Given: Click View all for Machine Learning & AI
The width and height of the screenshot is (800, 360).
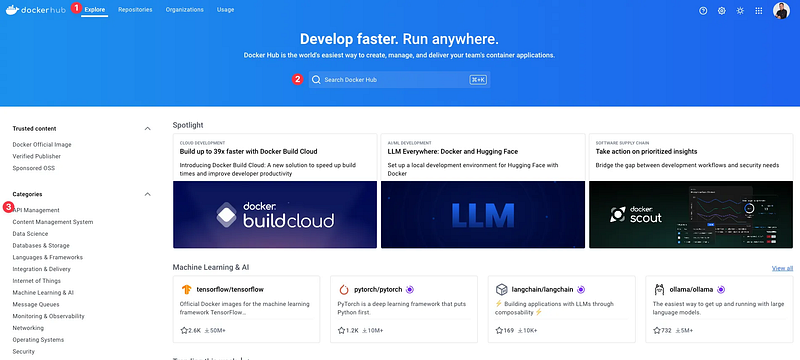Looking at the screenshot, I should click(782, 268).
